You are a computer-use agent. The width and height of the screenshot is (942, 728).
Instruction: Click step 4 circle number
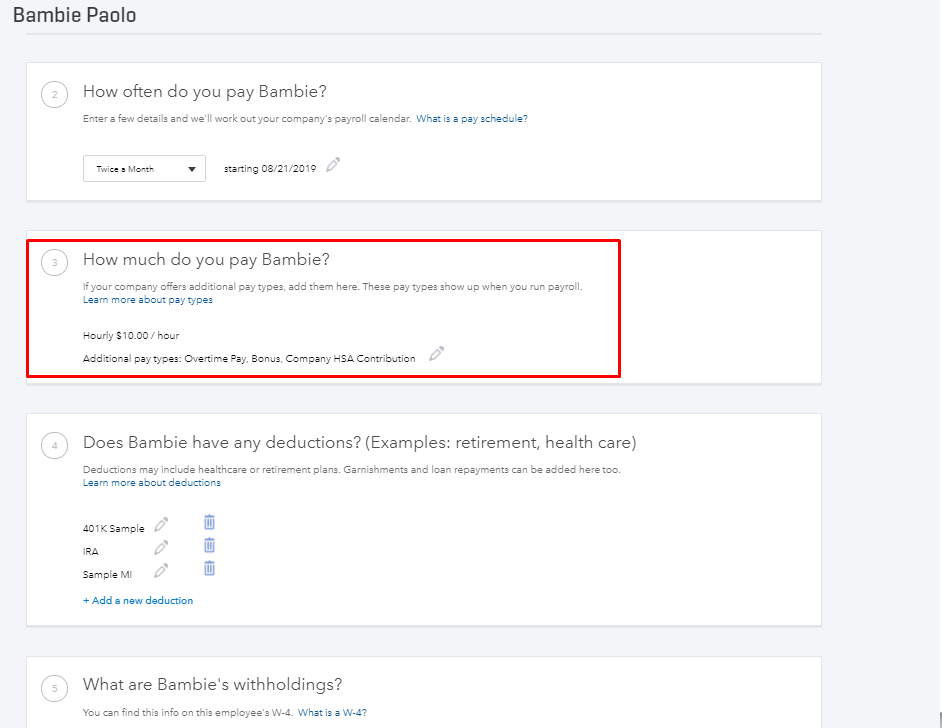click(x=55, y=446)
